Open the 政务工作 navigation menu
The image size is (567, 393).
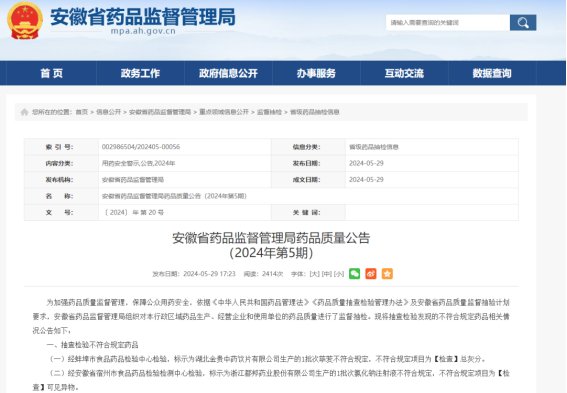(x=140, y=73)
